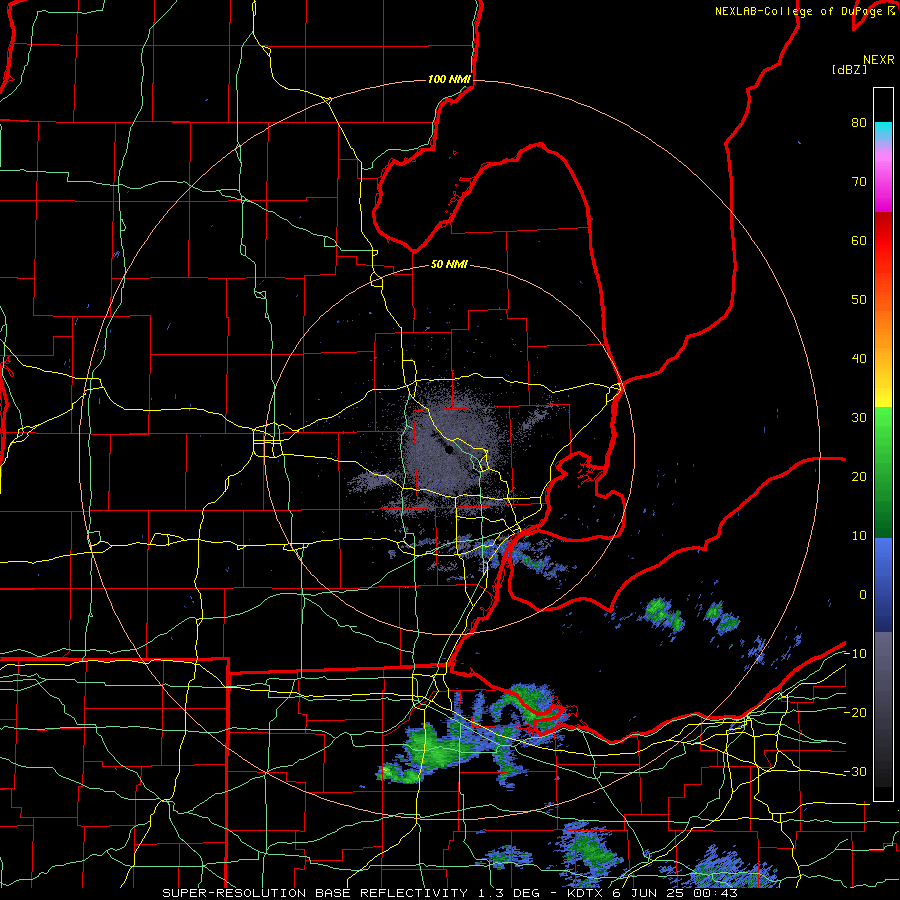Click the 80 value on the dBZ scale
The image size is (900, 900).
point(859,123)
